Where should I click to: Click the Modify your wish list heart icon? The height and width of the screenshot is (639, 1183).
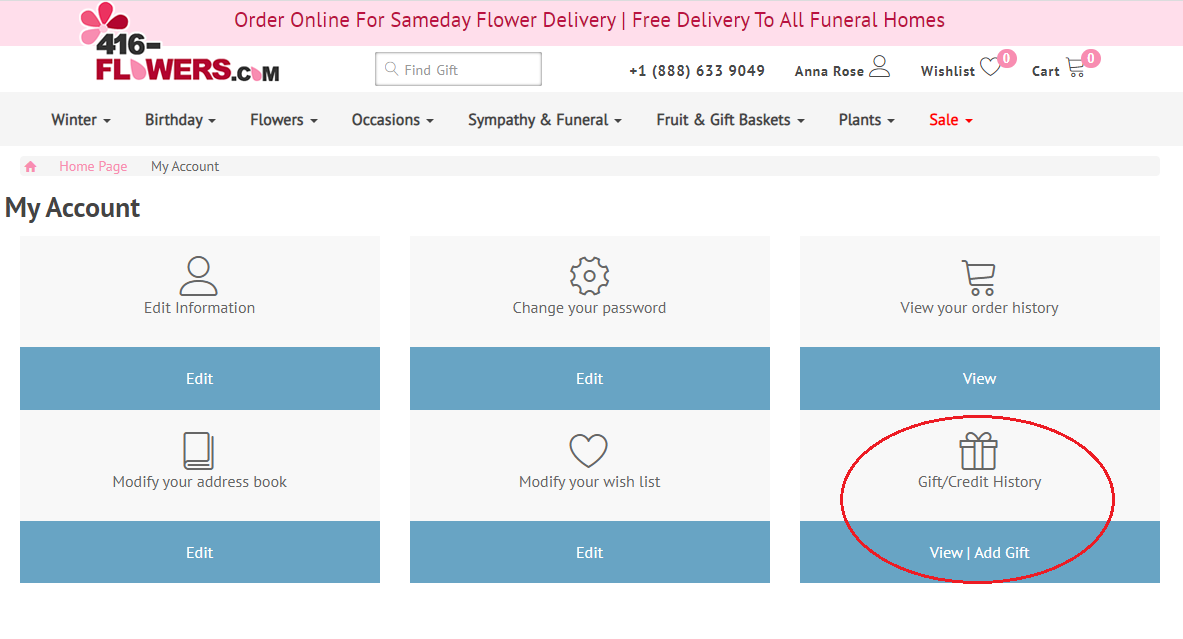coord(589,451)
